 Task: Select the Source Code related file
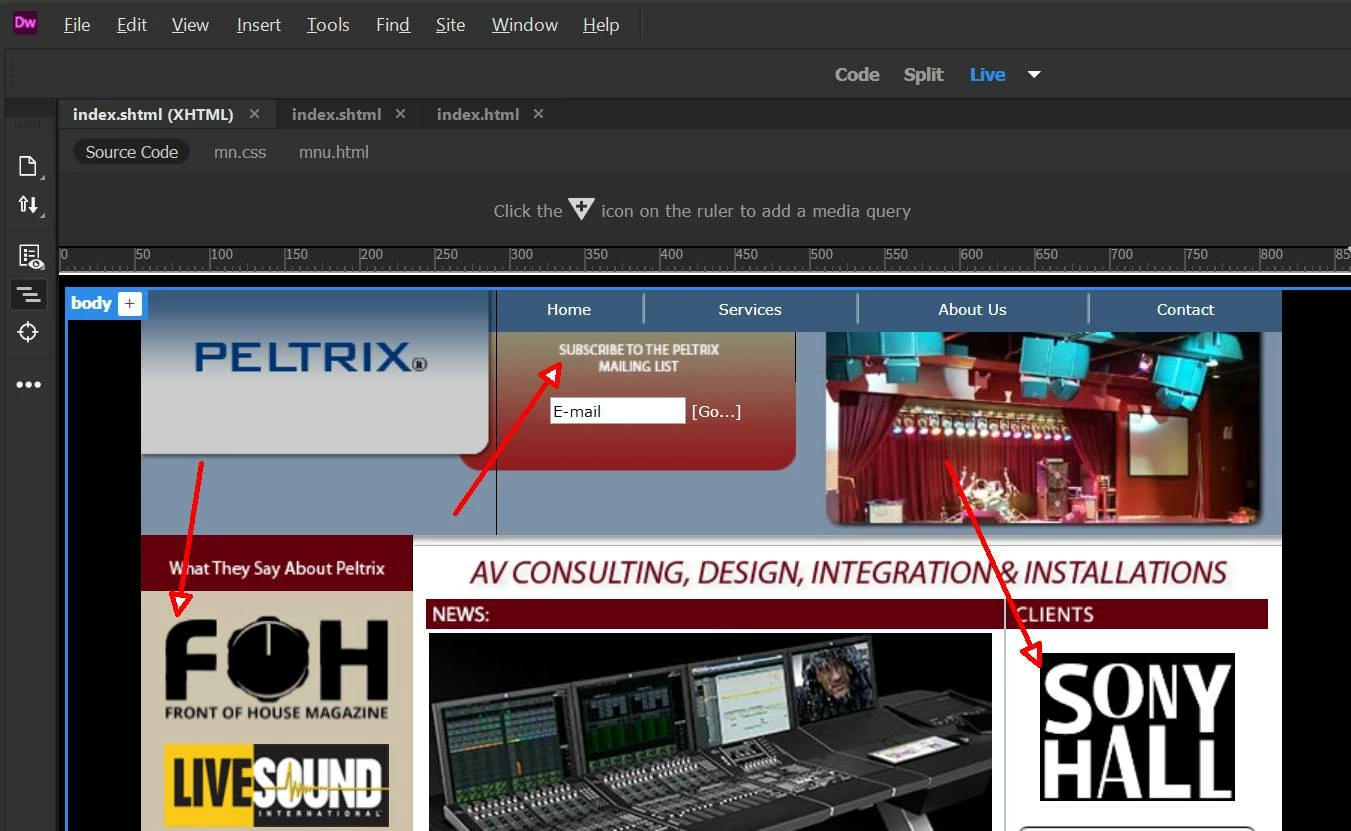[132, 152]
